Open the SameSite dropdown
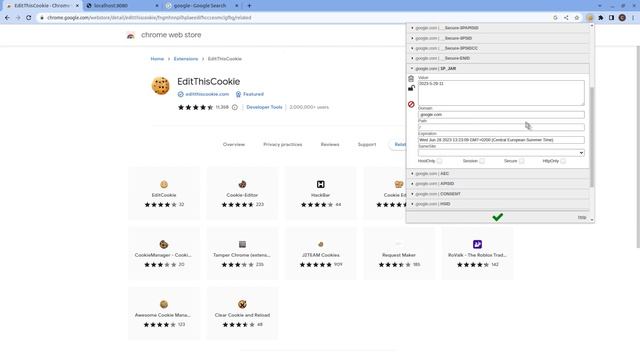Image resolution: width=640 pixels, height=360 pixels. (501, 153)
